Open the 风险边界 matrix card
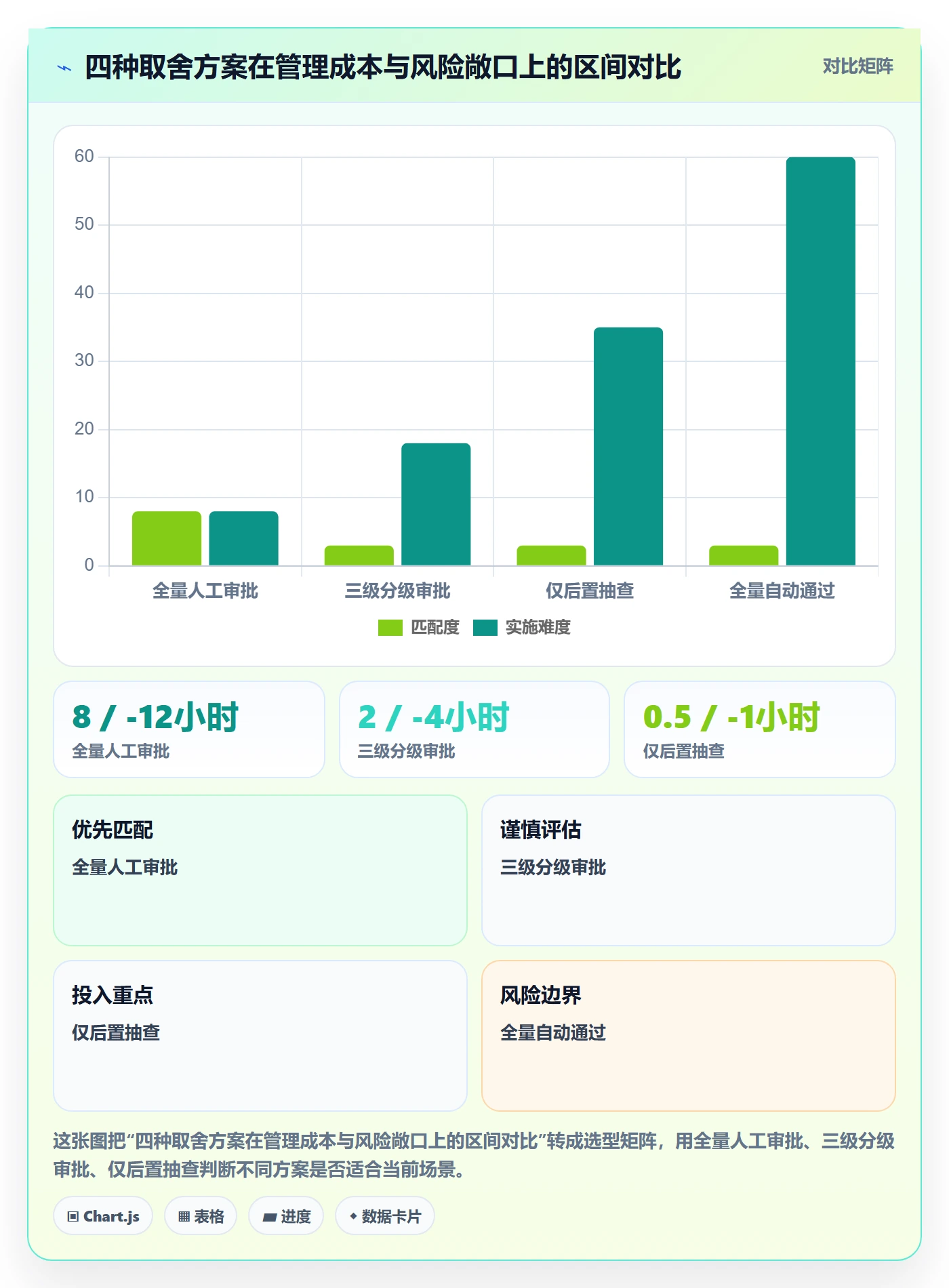Screen dimensions: 949x1288 [x=689, y=1036]
